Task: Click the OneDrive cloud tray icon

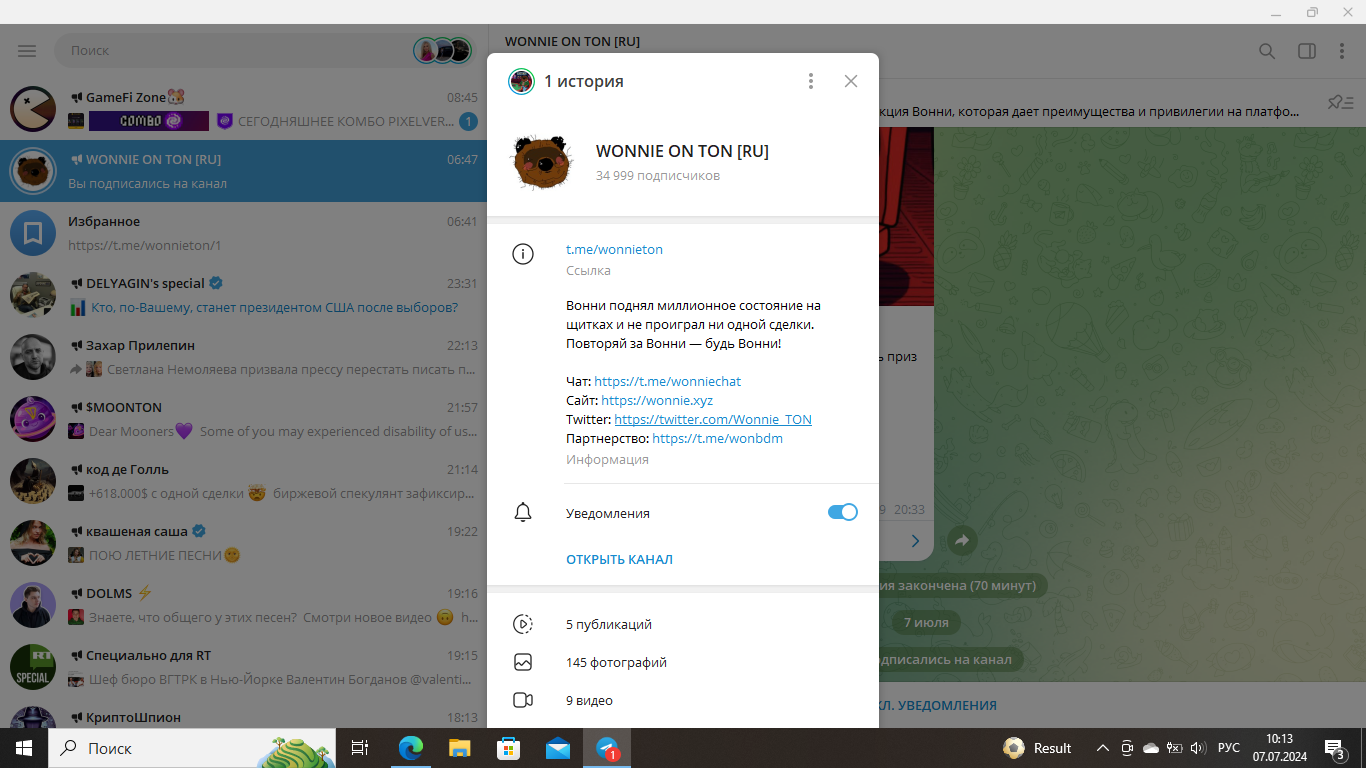Action: coord(1151,748)
